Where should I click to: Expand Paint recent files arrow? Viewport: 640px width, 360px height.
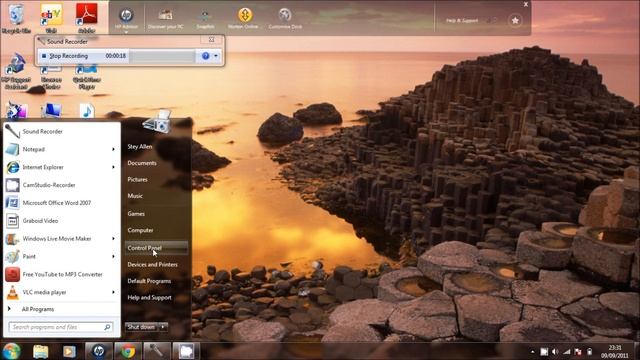tap(113, 257)
